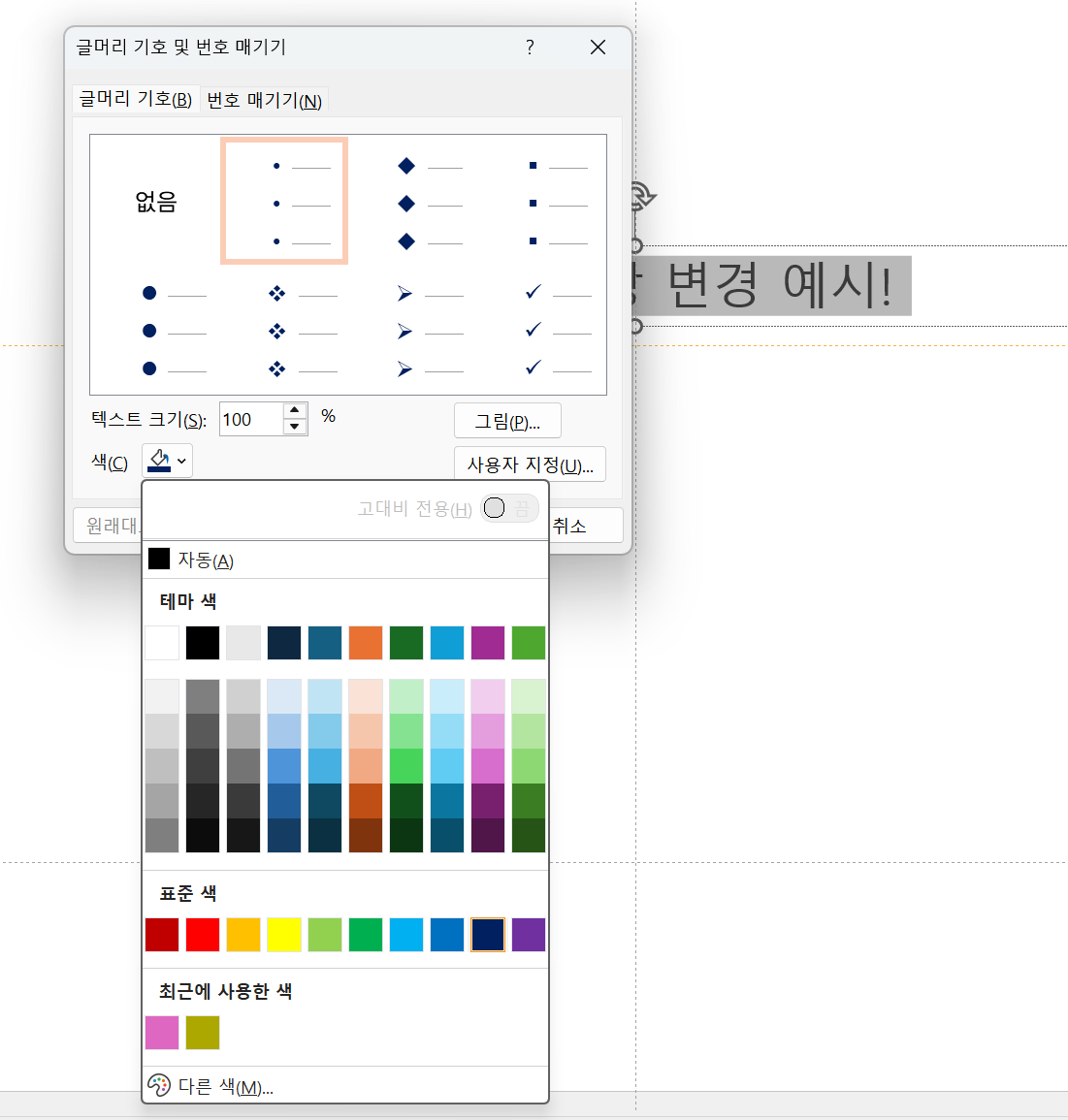Choose standard red color swatch
Image resolution: width=1068 pixels, height=1120 pixels.
point(203,935)
